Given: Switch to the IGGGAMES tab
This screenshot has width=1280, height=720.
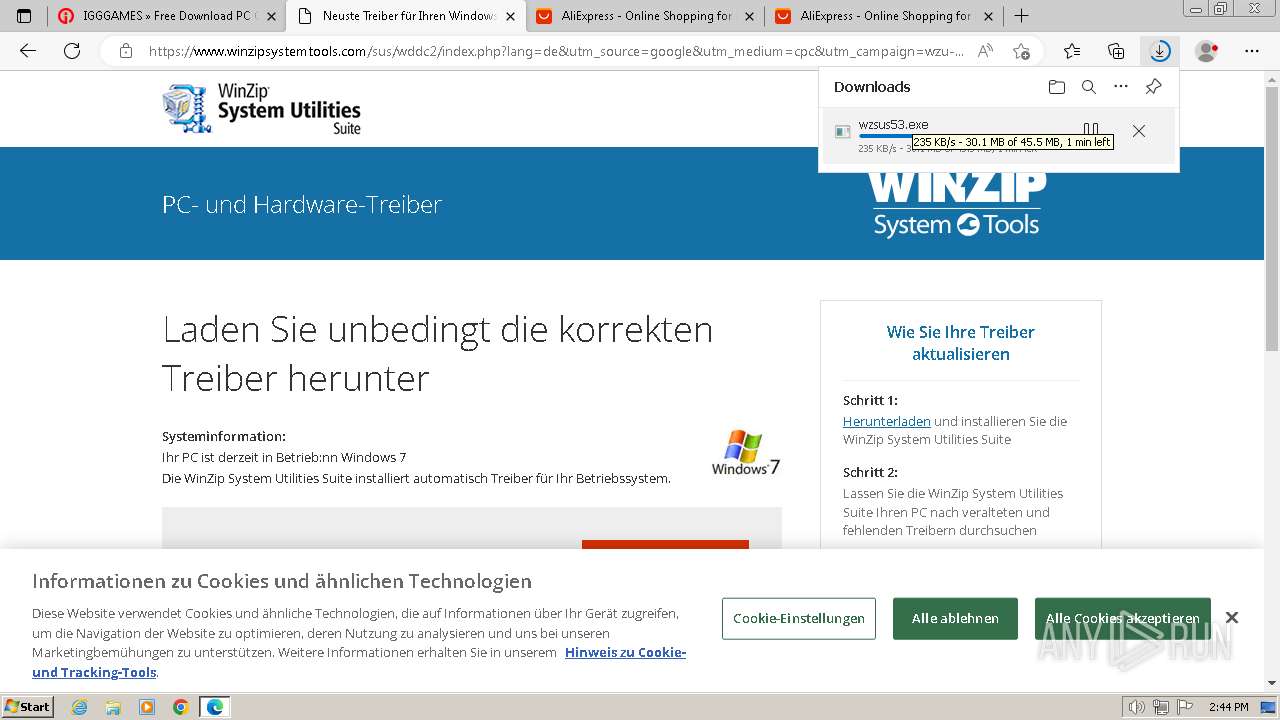Looking at the screenshot, I should click(168, 16).
